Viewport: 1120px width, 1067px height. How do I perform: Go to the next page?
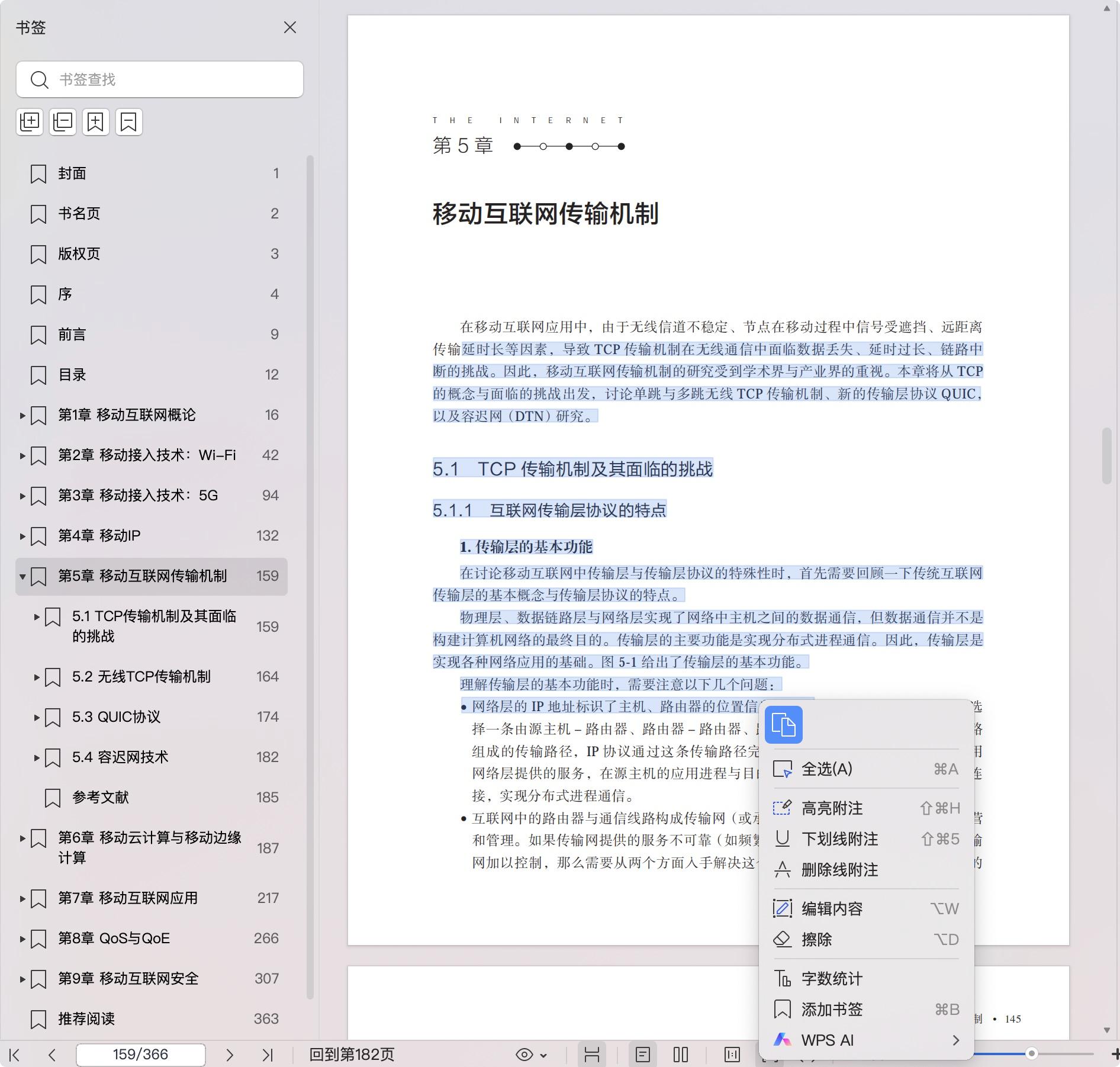pyautogui.click(x=230, y=1055)
